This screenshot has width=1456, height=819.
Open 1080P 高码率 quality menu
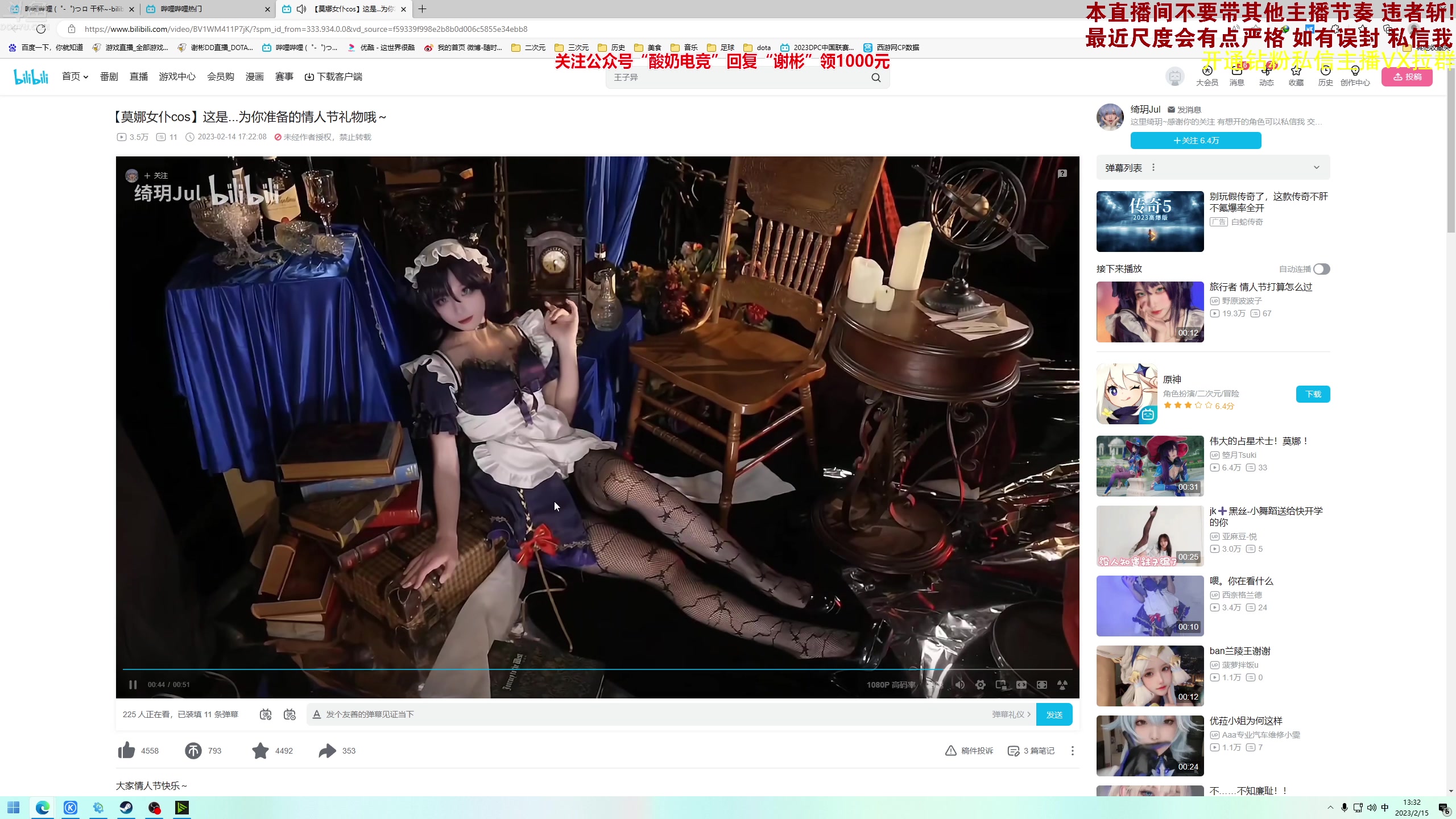coord(891,685)
